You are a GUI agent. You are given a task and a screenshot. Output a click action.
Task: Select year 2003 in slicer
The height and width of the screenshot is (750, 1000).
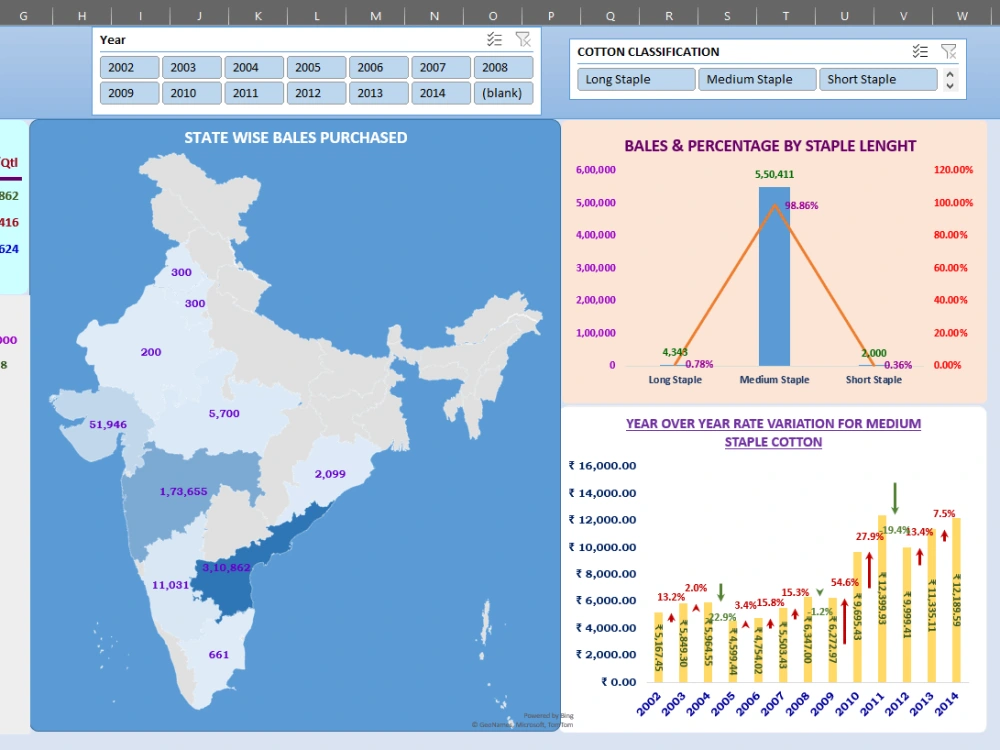pyautogui.click(x=191, y=68)
